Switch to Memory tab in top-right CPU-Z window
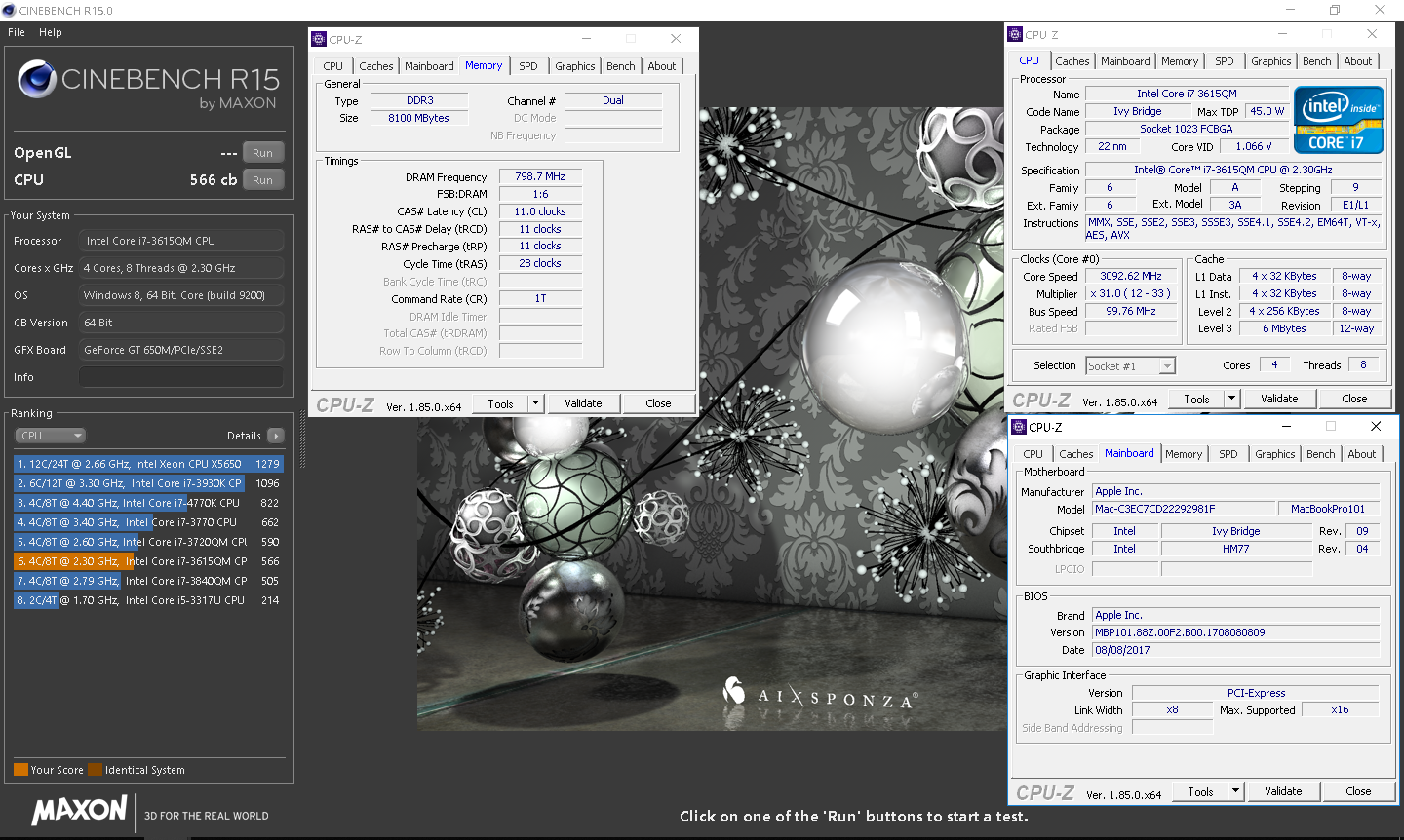The width and height of the screenshot is (1404, 840). (x=1179, y=62)
